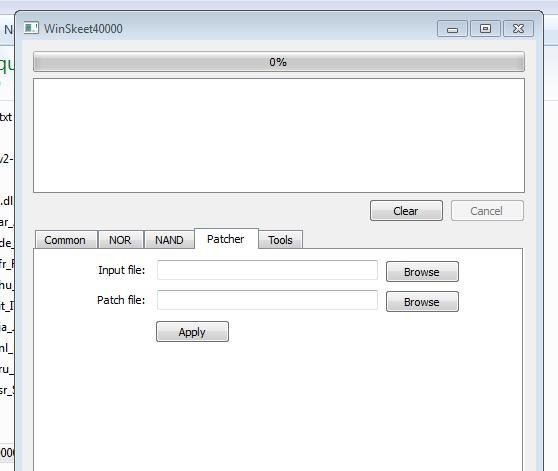The width and height of the screenshot is (558, 471).
Task: Click the "Input file:" label
Action: coord(122,270)
